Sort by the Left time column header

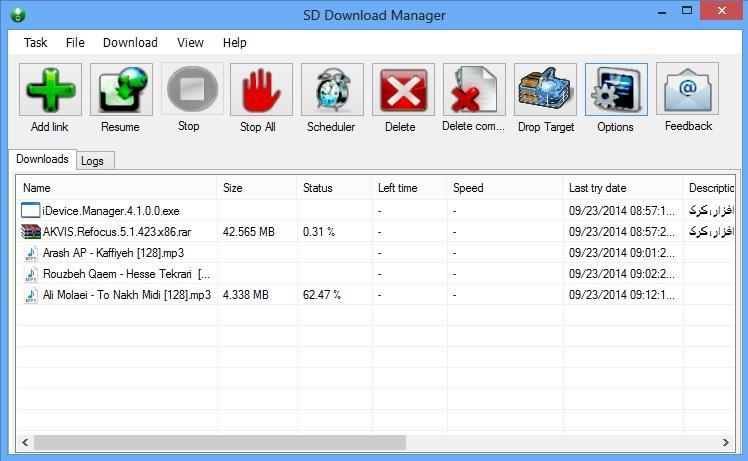coord(409,188)
